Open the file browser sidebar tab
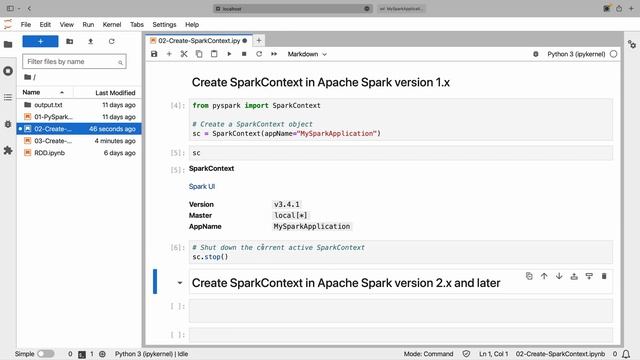640x360 pixels. pos(8,44)
